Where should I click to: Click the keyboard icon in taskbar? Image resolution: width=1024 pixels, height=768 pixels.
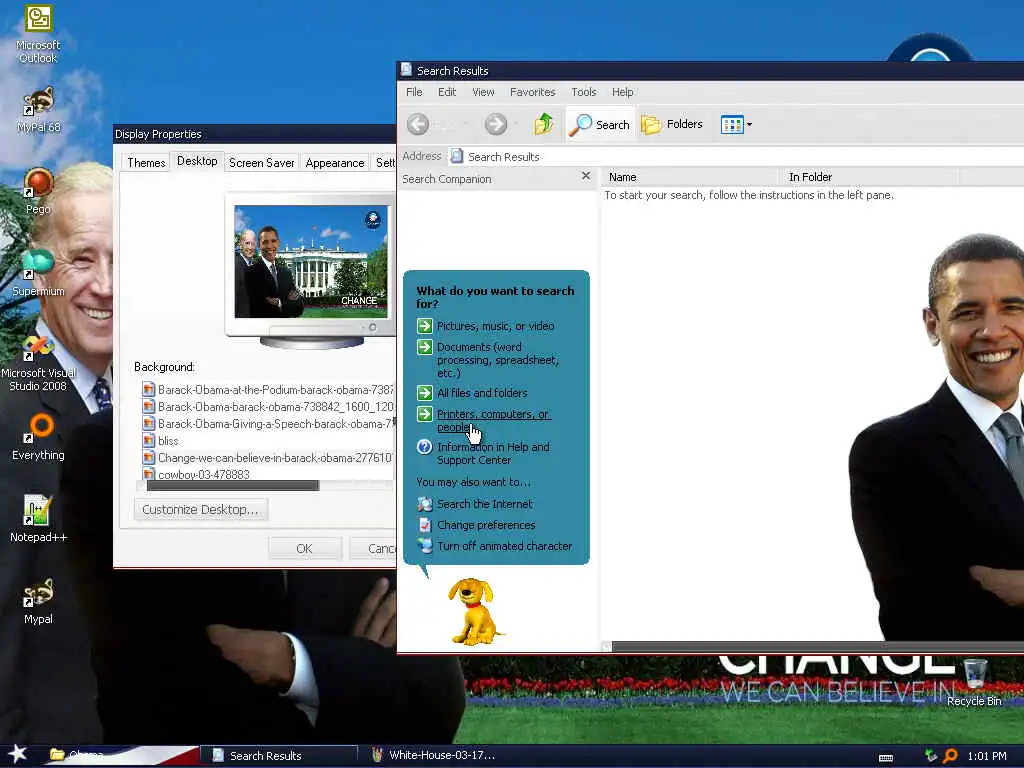click(886, 758)
